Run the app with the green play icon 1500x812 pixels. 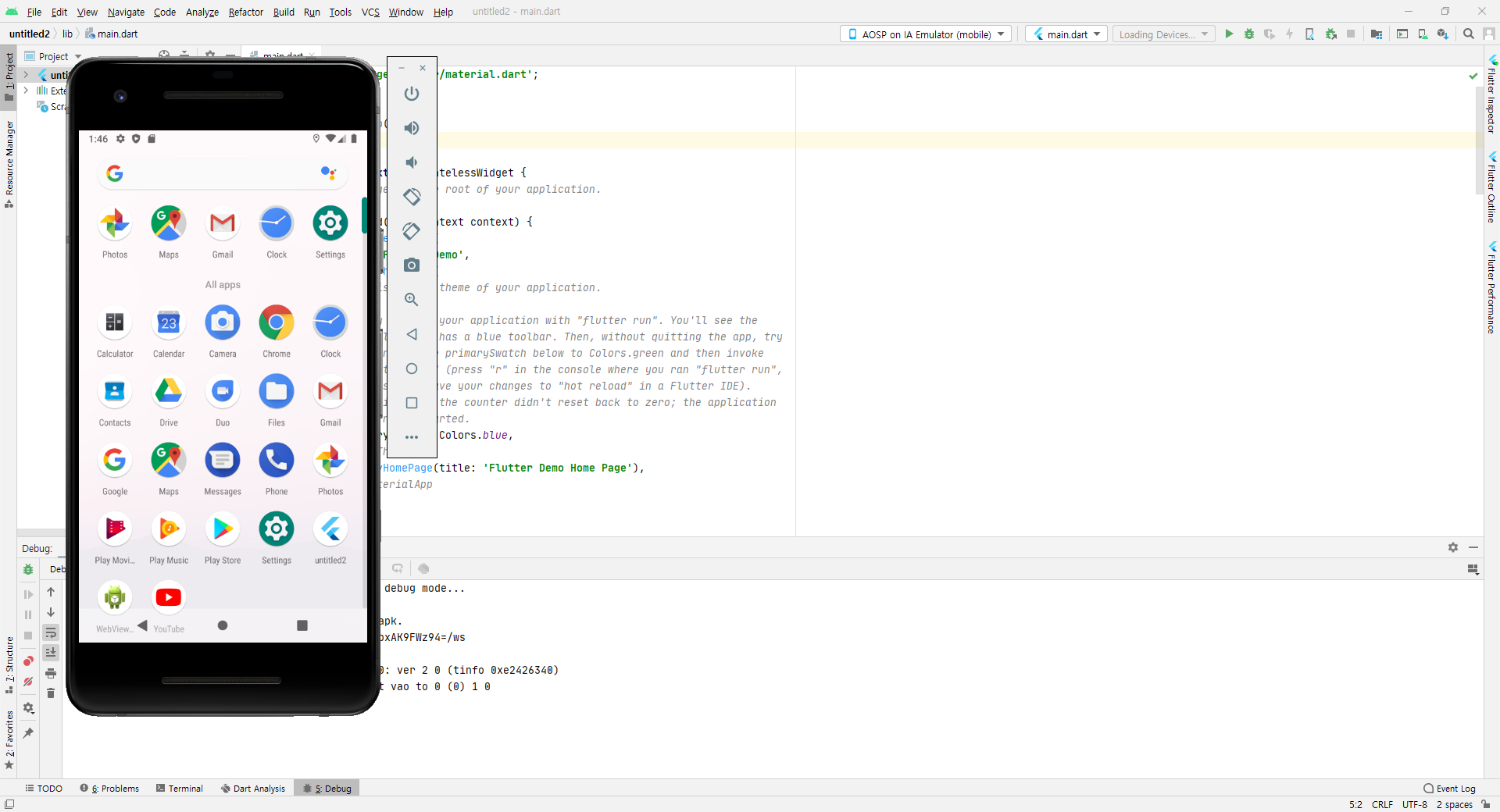tap(1229, 34)
